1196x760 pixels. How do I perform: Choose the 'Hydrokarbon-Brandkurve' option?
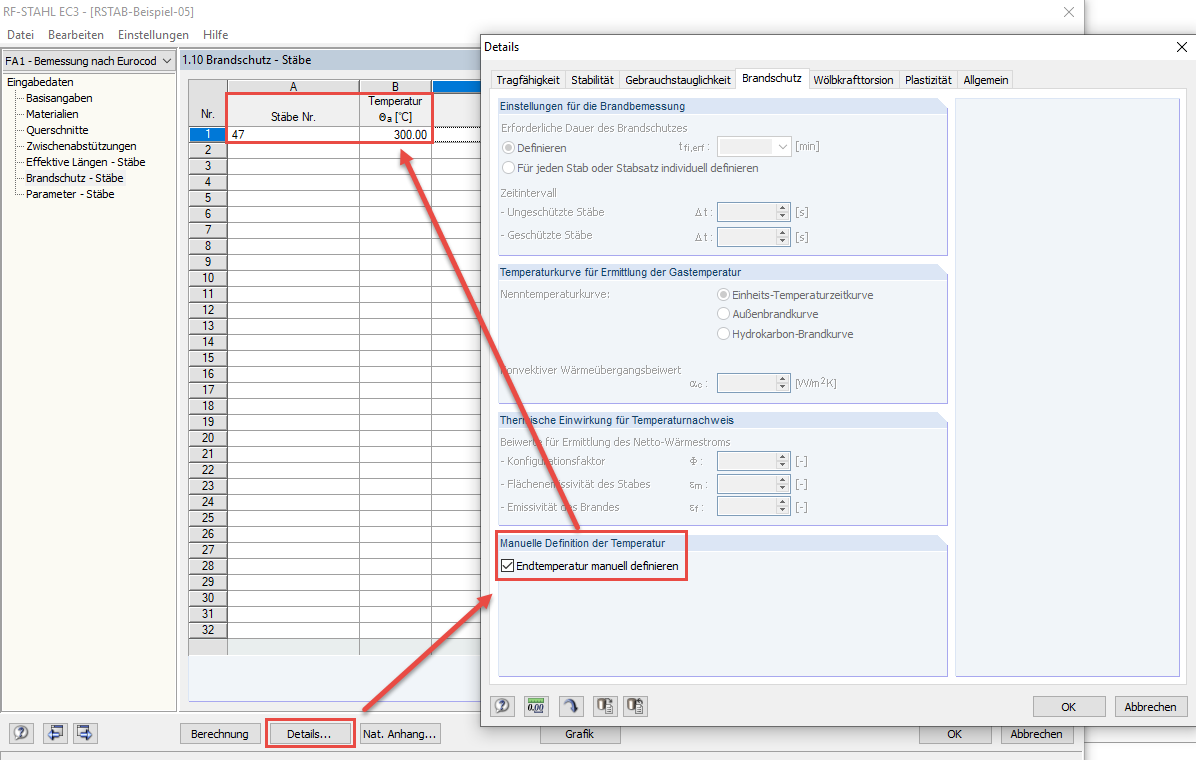click(723, 335)
